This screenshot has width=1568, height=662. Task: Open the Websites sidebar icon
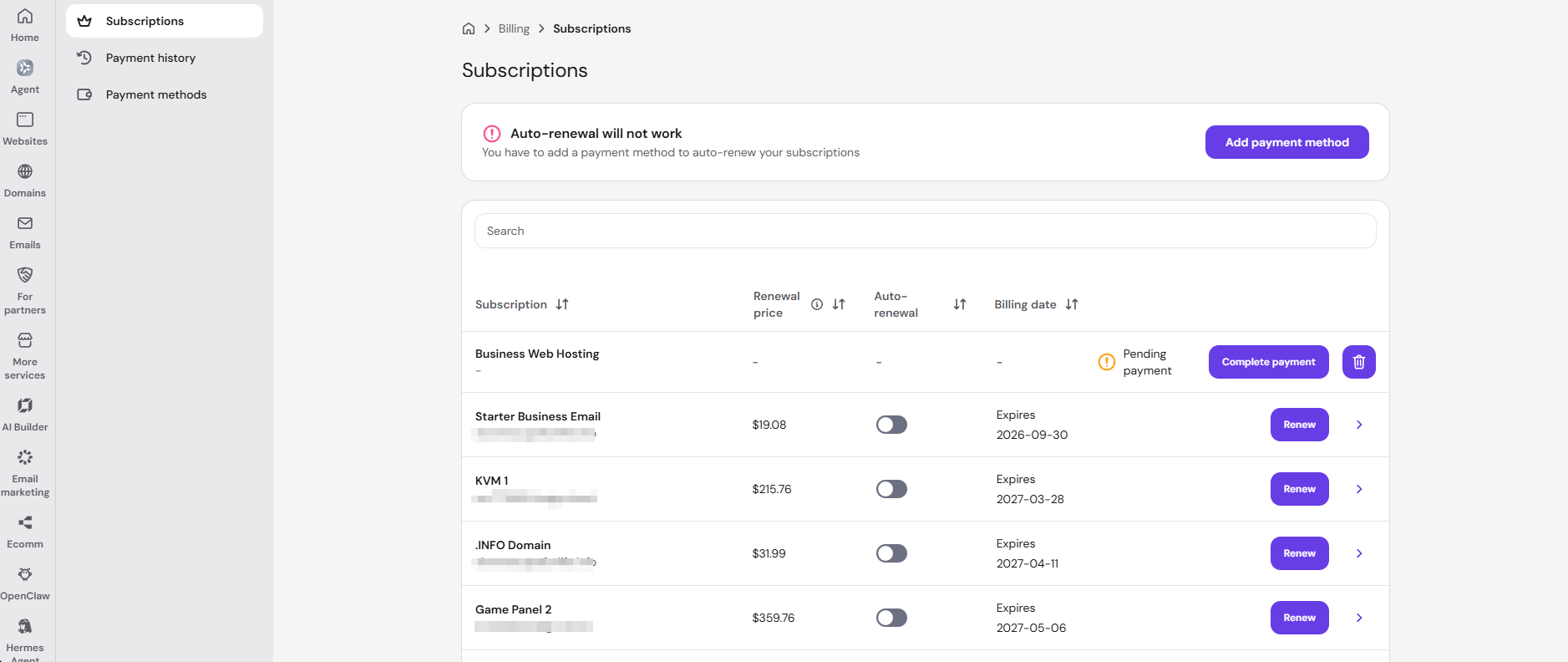point(25,120)
